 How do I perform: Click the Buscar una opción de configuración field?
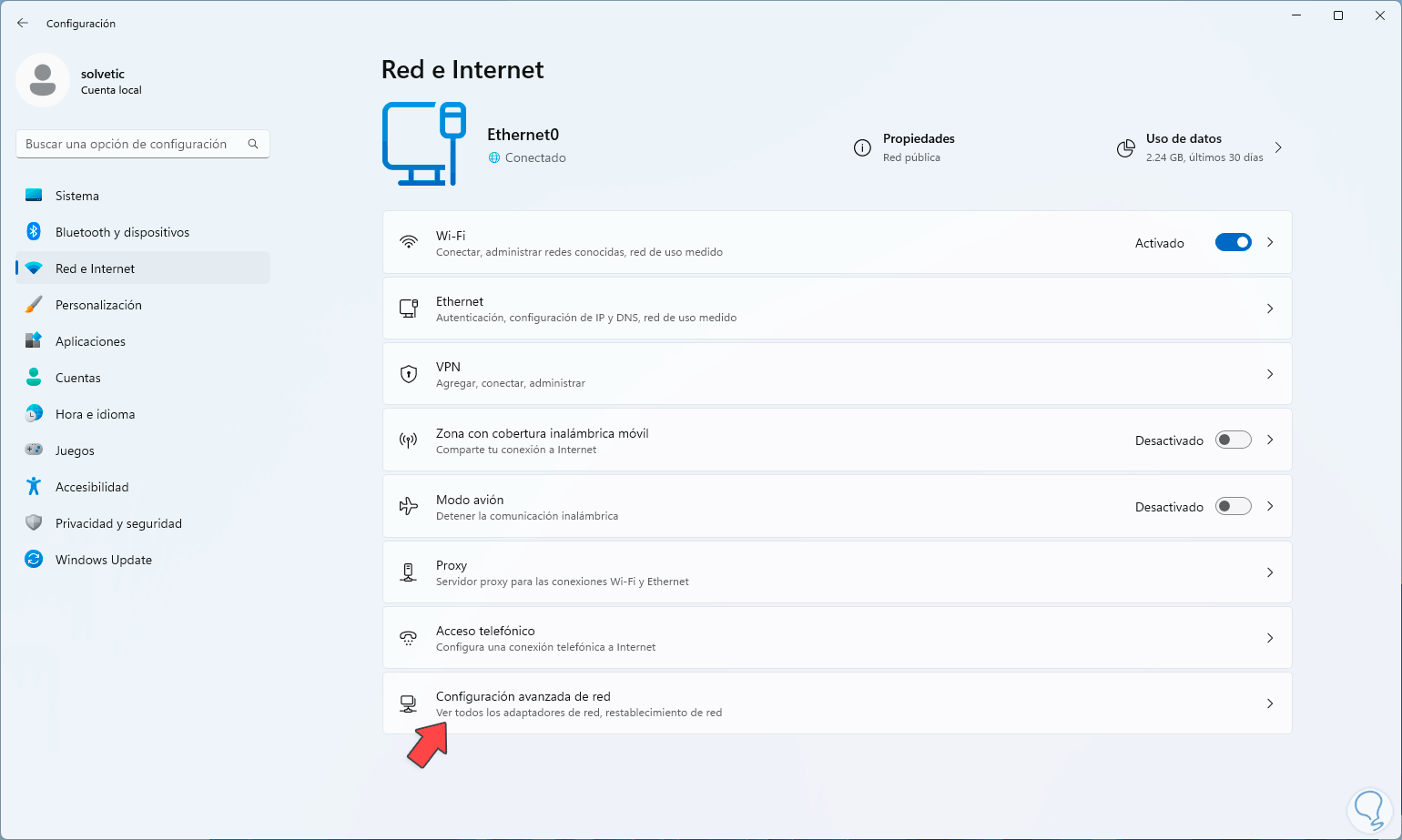point(143,144)
